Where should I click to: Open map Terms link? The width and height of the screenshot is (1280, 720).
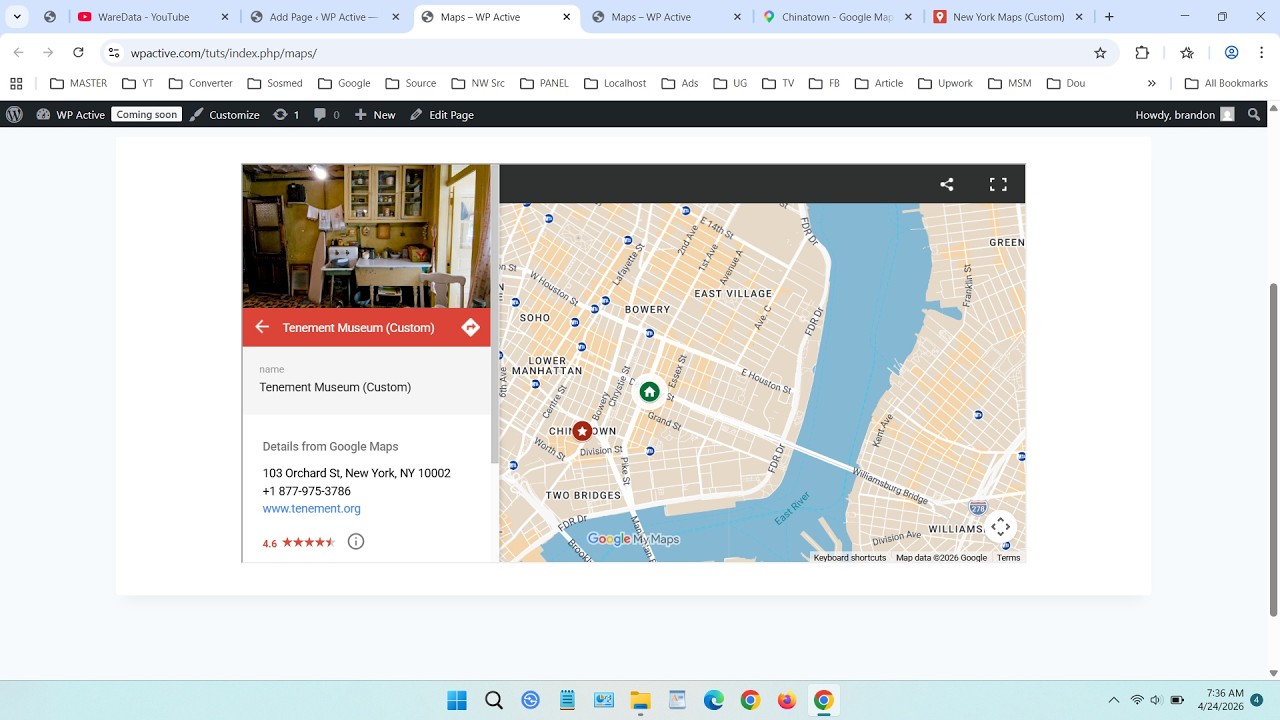coord(1008,558)
